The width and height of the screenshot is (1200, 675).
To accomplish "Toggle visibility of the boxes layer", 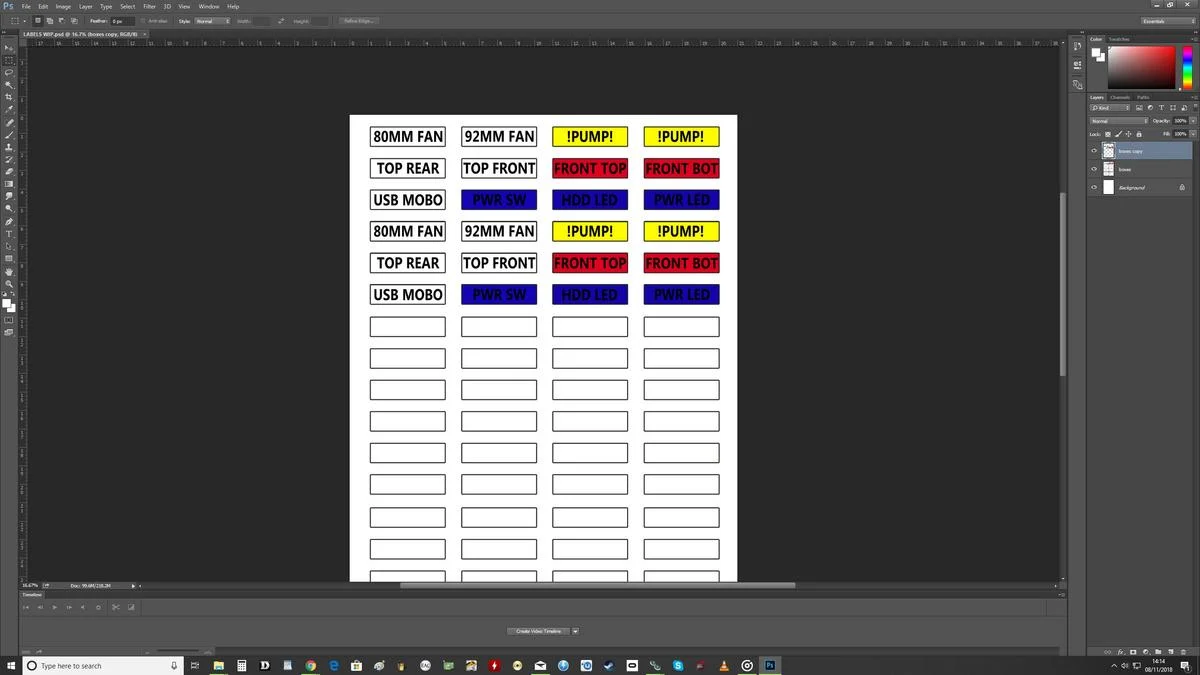I will click(x=1094, y=169).
